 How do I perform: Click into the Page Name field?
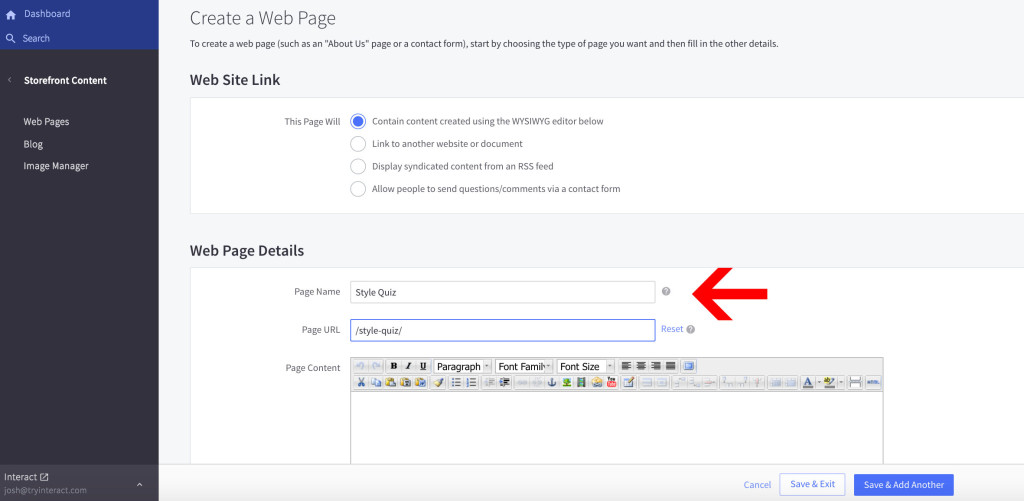click(502, 292)
